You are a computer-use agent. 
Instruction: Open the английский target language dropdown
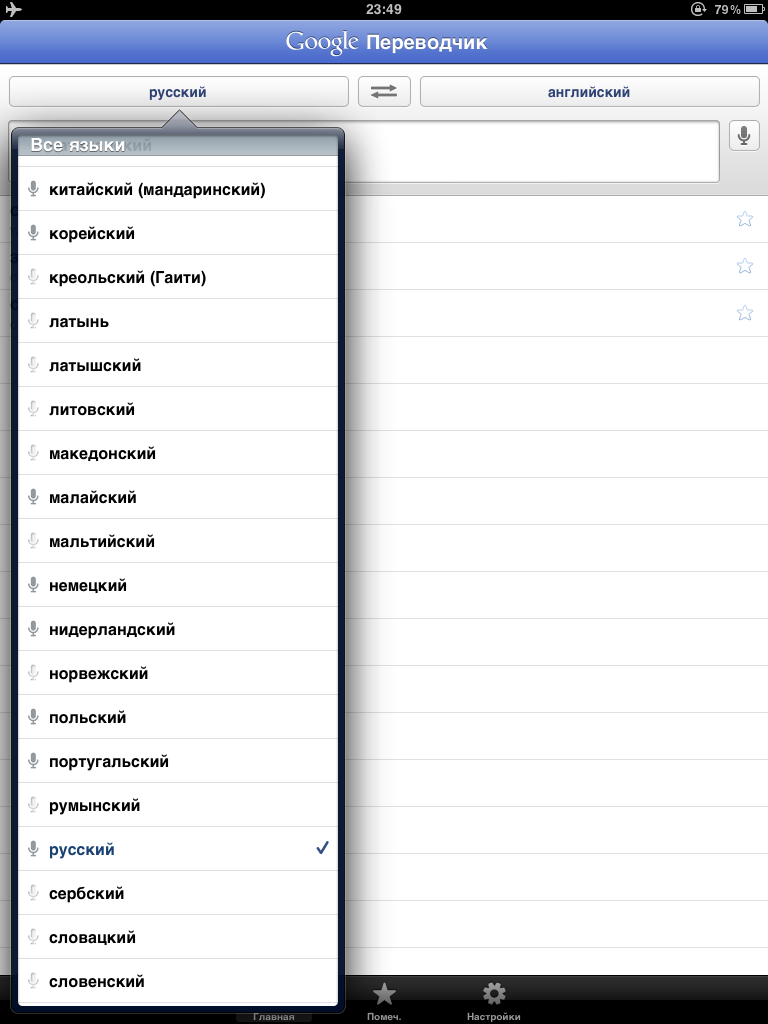point(589,92)
